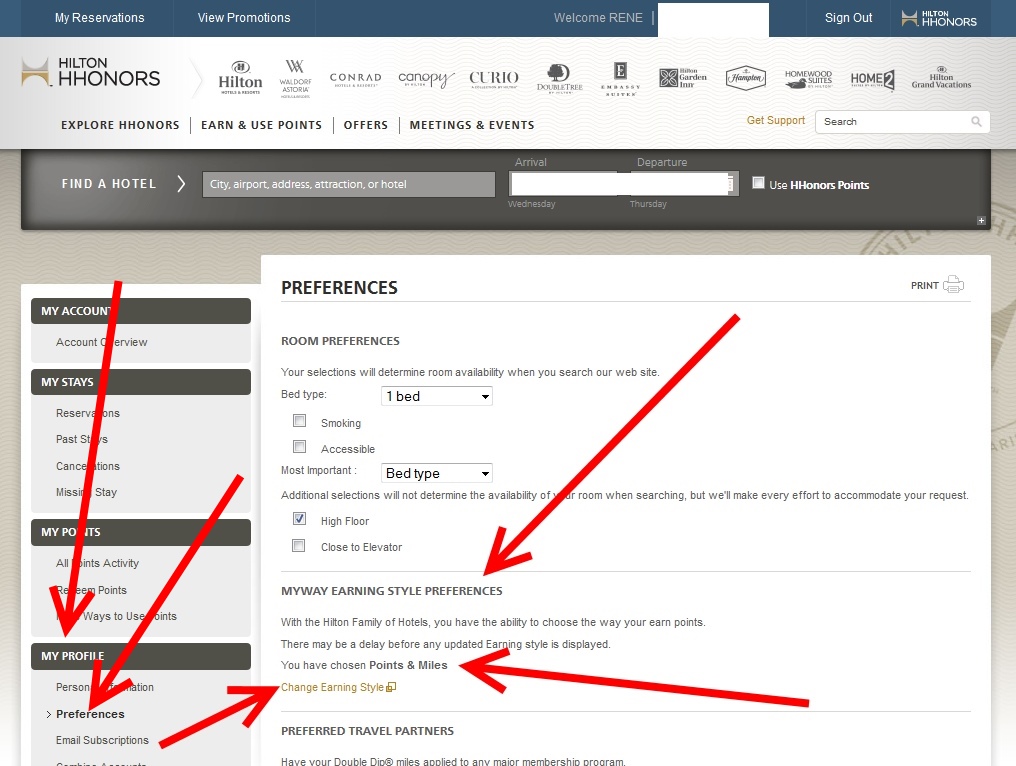
Task: Select Meetings & Events in the navigation
Action: coord(471,125)
